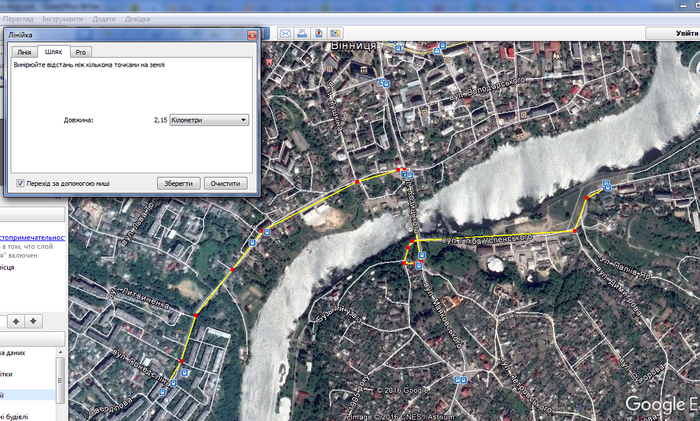
Task: Select the 'а даних' layer row
Action: (13, 353)
